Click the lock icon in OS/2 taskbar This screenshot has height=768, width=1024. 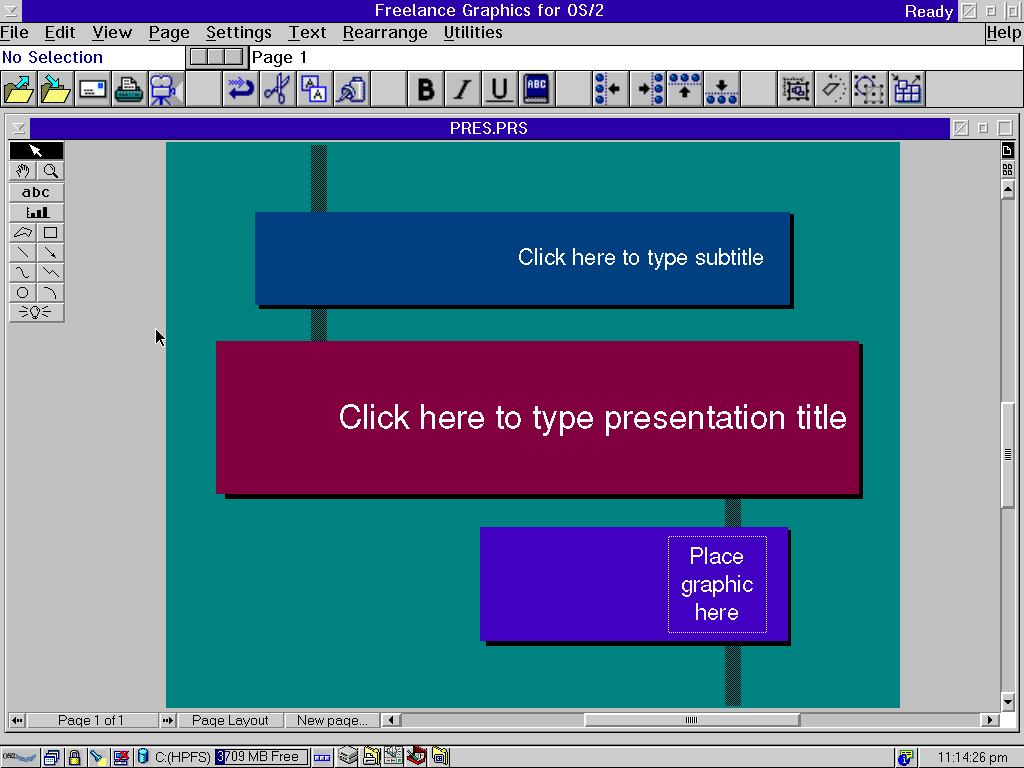pos(74,757)
